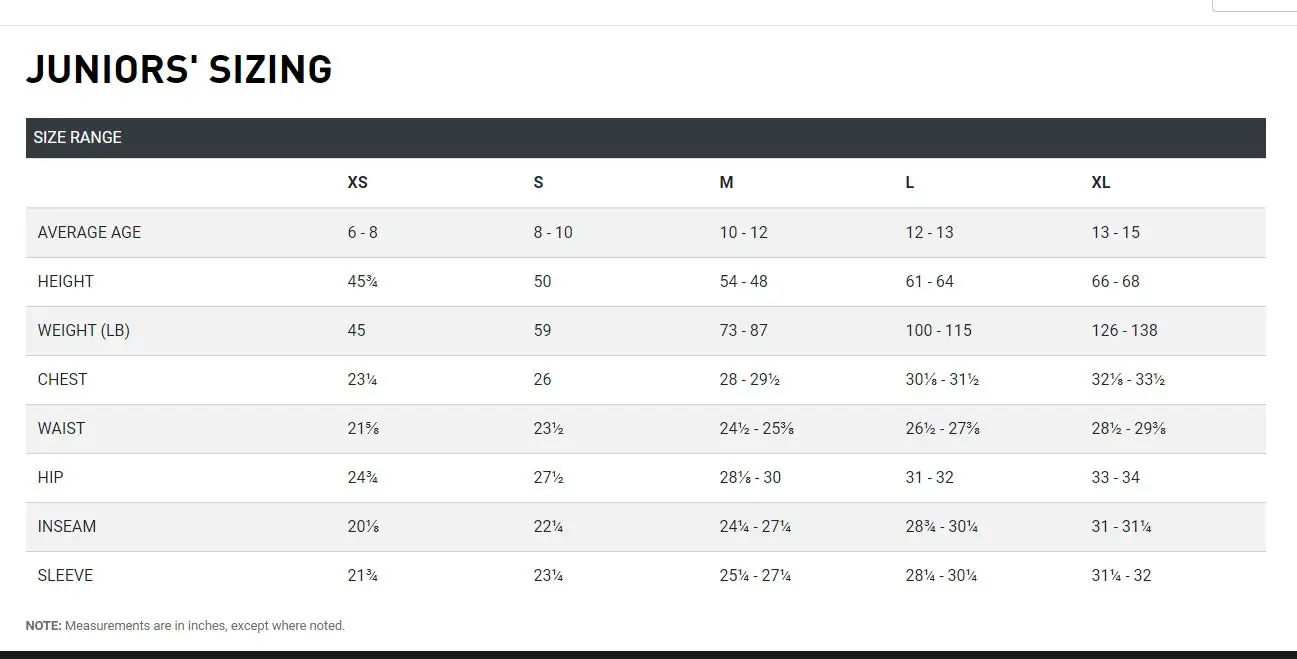This screenshot has height=659, width=1297.
Task: Click the WEIGHT (LB) row label
Action: point(84,330)
